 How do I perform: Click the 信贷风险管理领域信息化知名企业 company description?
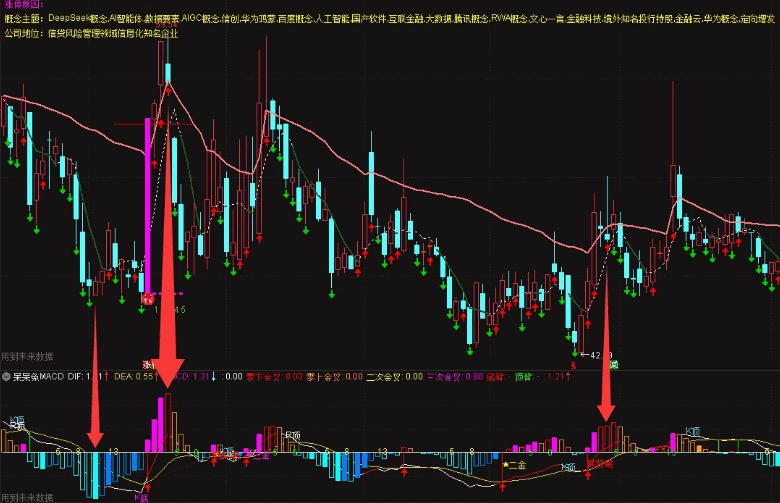click(113, 33)
